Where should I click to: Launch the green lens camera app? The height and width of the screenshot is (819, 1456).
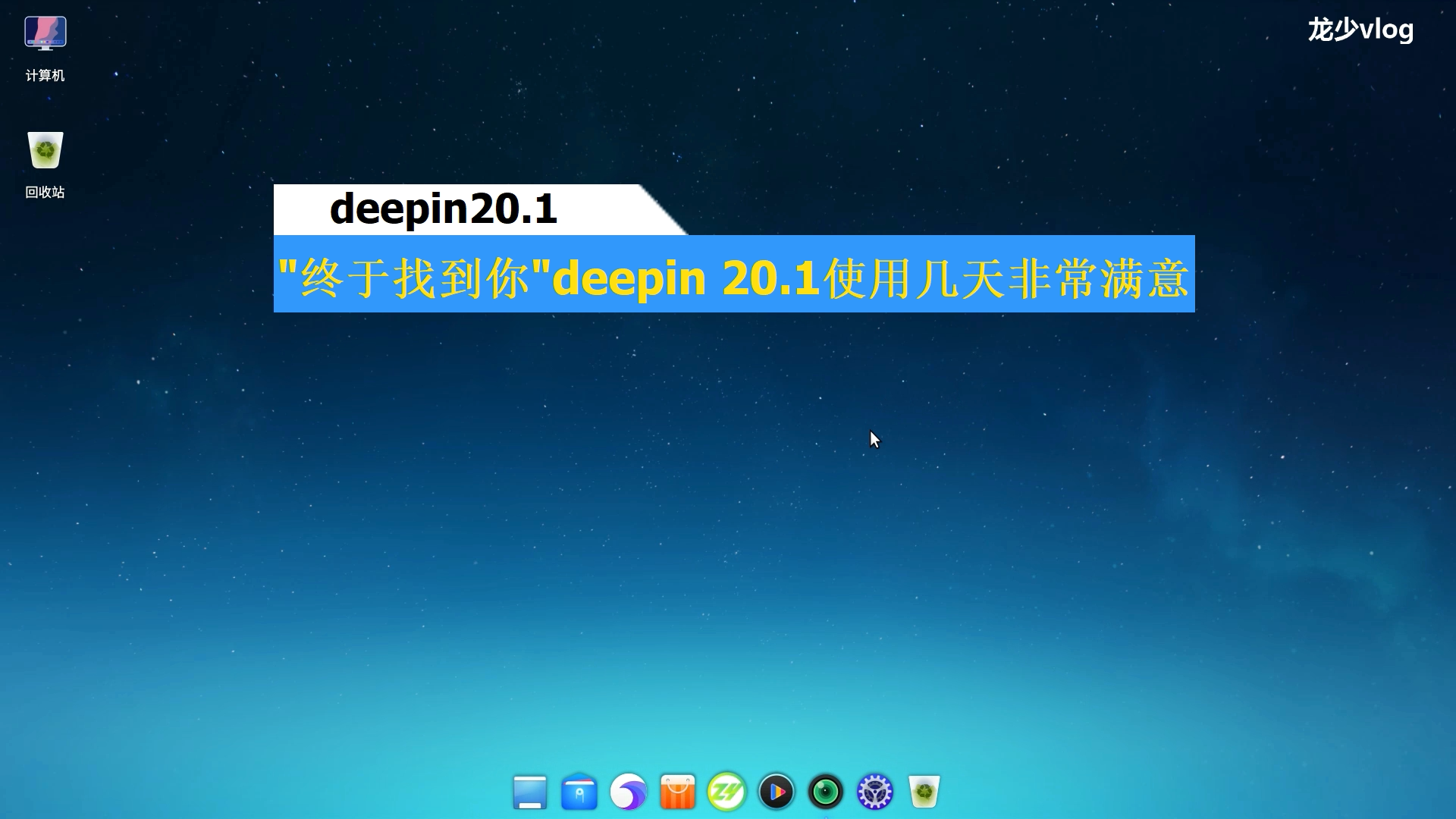point(826,792)
